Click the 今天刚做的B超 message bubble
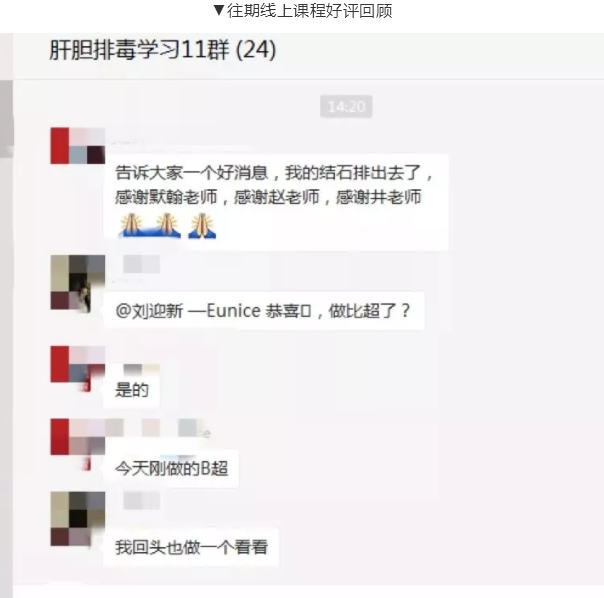The width and height of the screenshot is (604, 598). coord(171,469)
